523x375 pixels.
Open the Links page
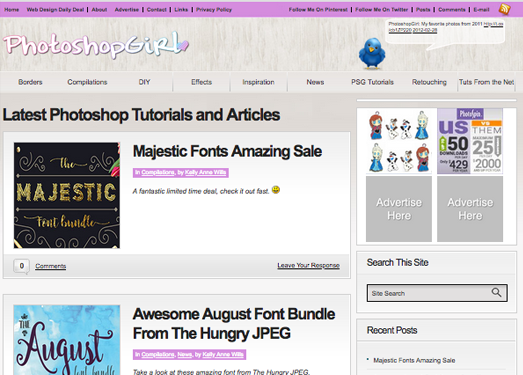point(181,10)
